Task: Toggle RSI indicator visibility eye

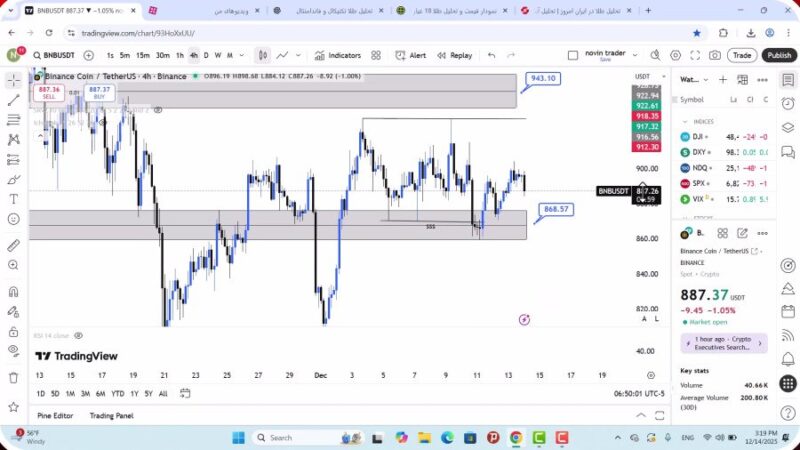Action: point(78,336)
